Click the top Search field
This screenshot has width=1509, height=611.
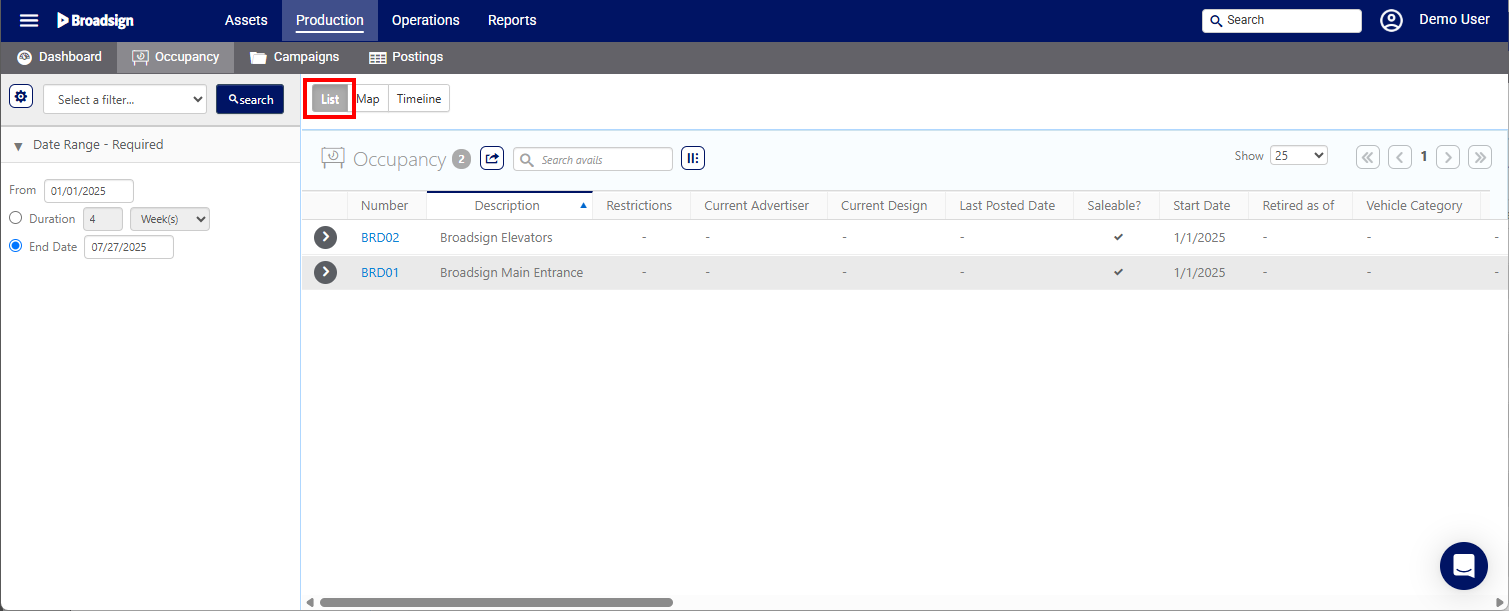coord(1282,20)
